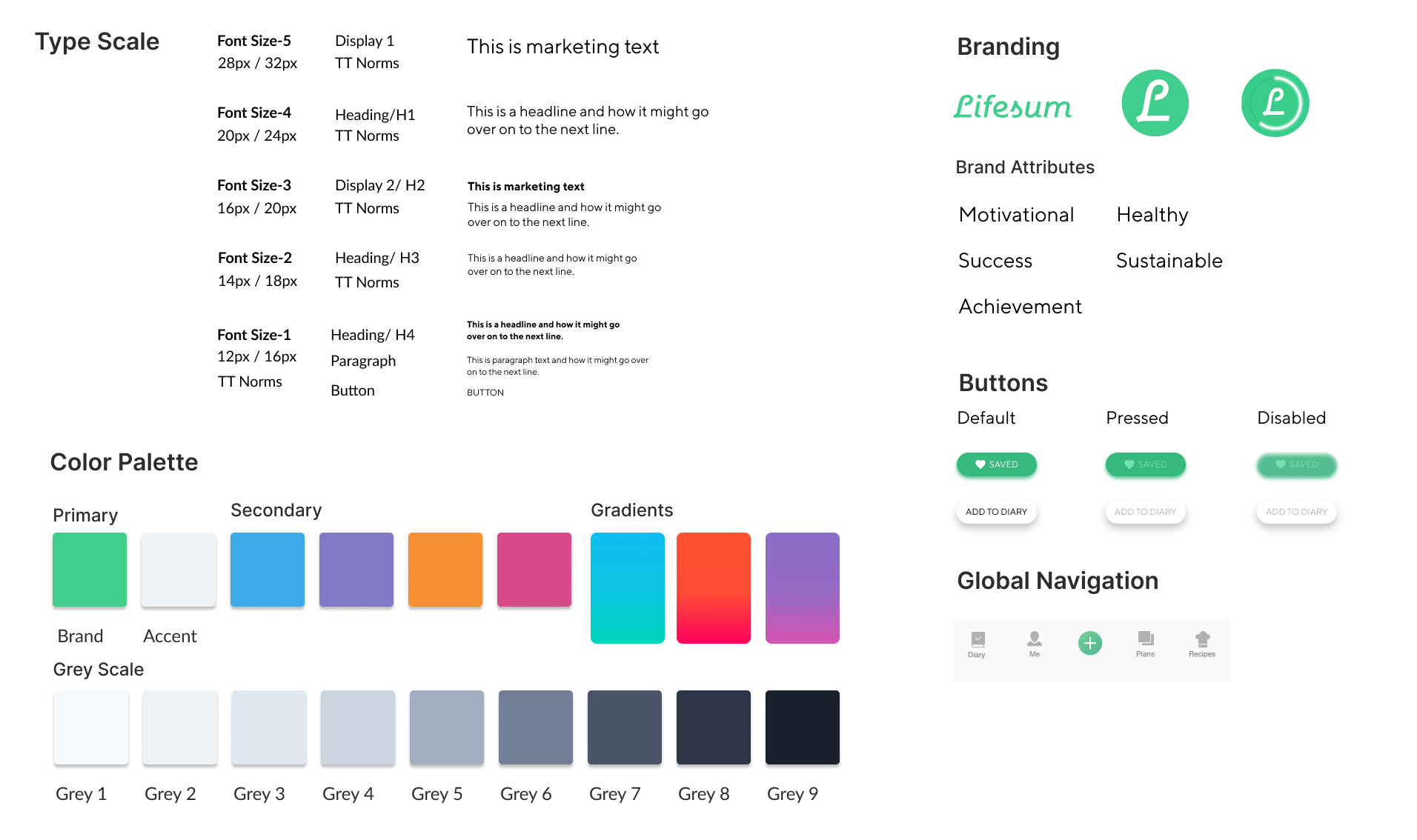Viewport: 1417px width, 840px height.
Task: Click the ringed circle L logo variant
Action: (1275, 103)
